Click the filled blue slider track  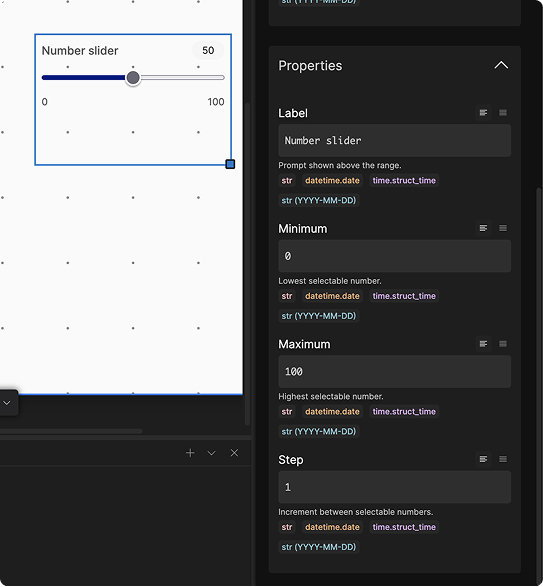coord(84,78)
